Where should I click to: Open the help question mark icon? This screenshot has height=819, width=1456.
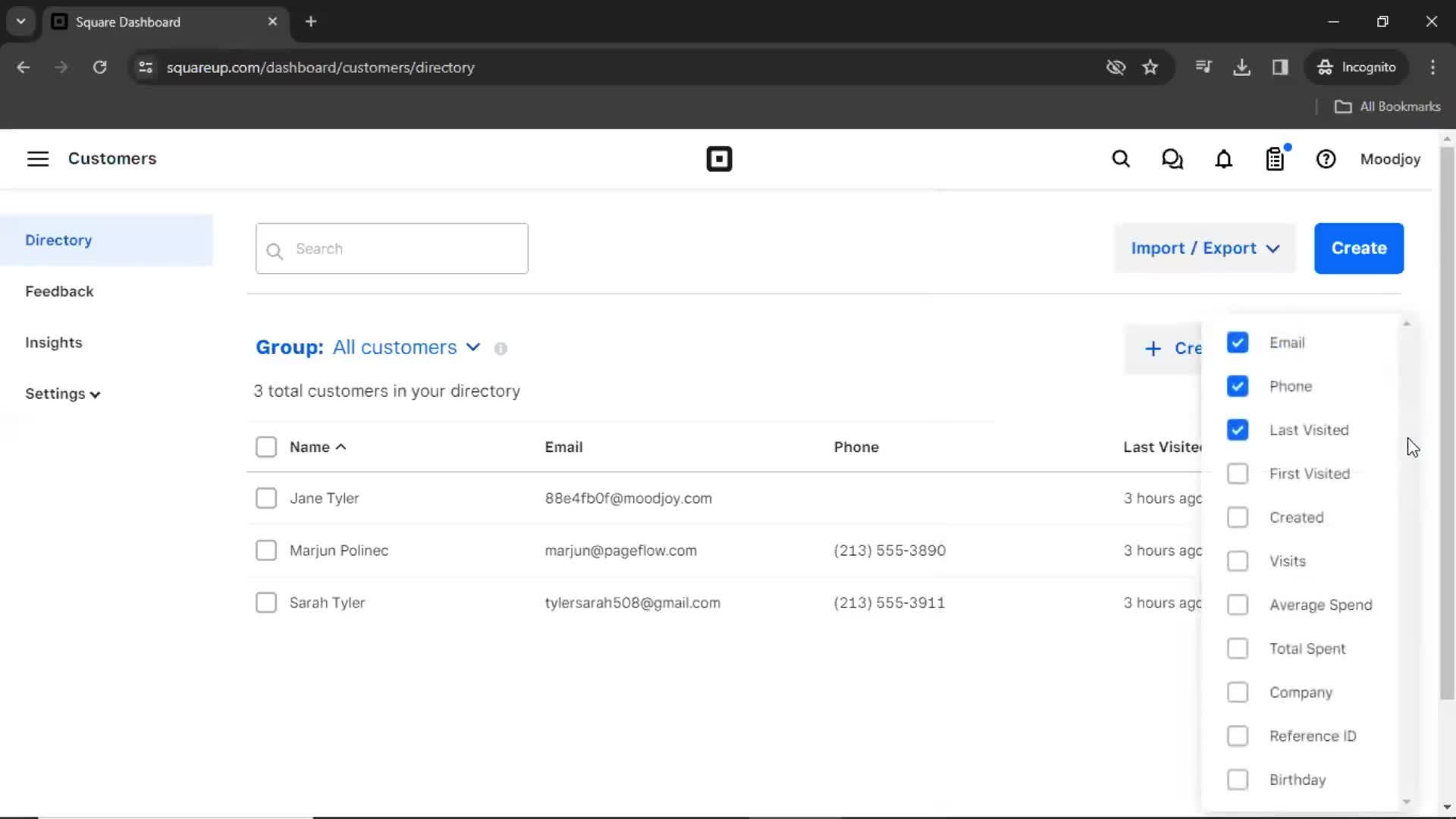click(1326, 159)
